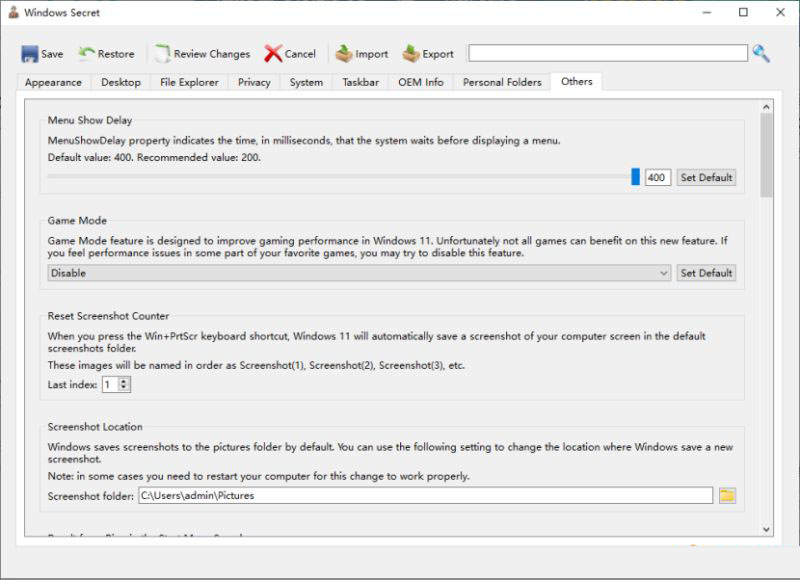Viewport: 800px width, 580px height.
Task: Click the Import label in toolbar
Action: [x=371, y=54]
